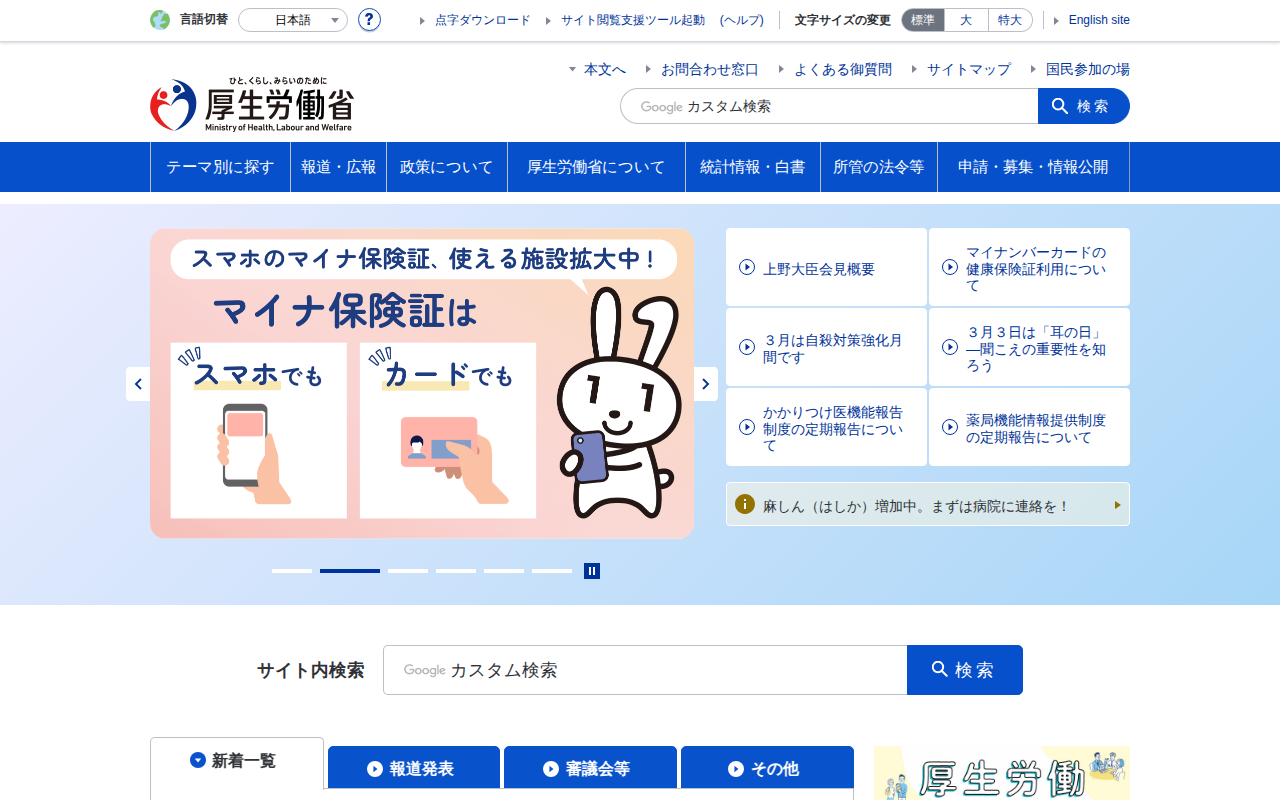The width and height of the screenshot is (1280, 800).
Task: Open the サイトマップ link
Action: click(969, 69)
